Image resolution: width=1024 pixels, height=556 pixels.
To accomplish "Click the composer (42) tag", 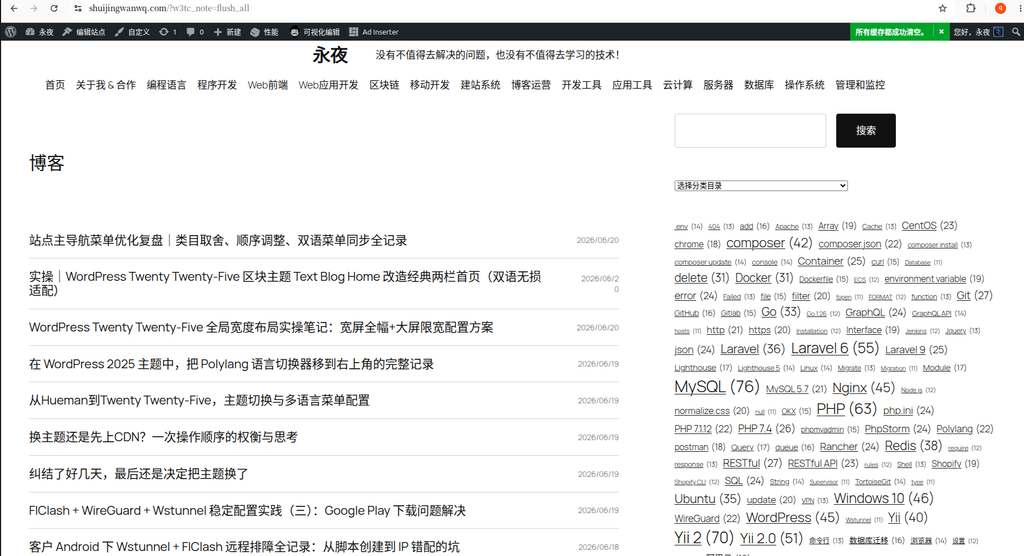I will [x=769, y=243].
